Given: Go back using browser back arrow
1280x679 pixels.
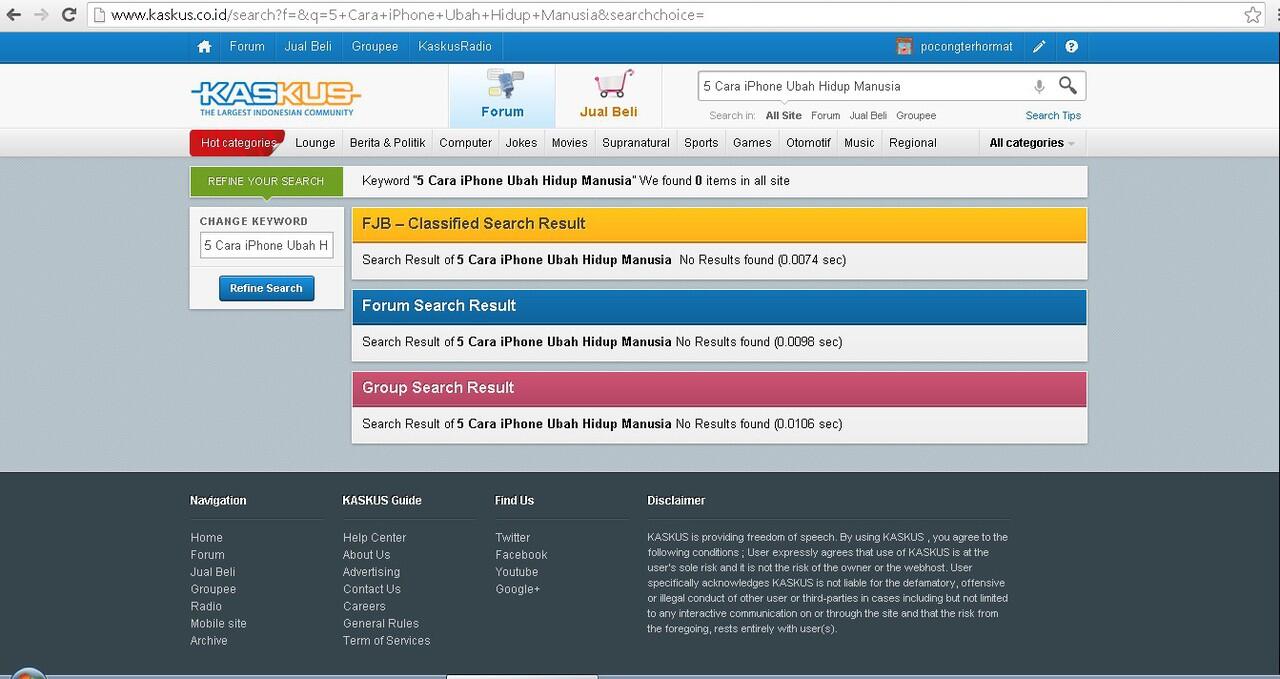Looking at the screenshot, I should (x=14, y=15).
